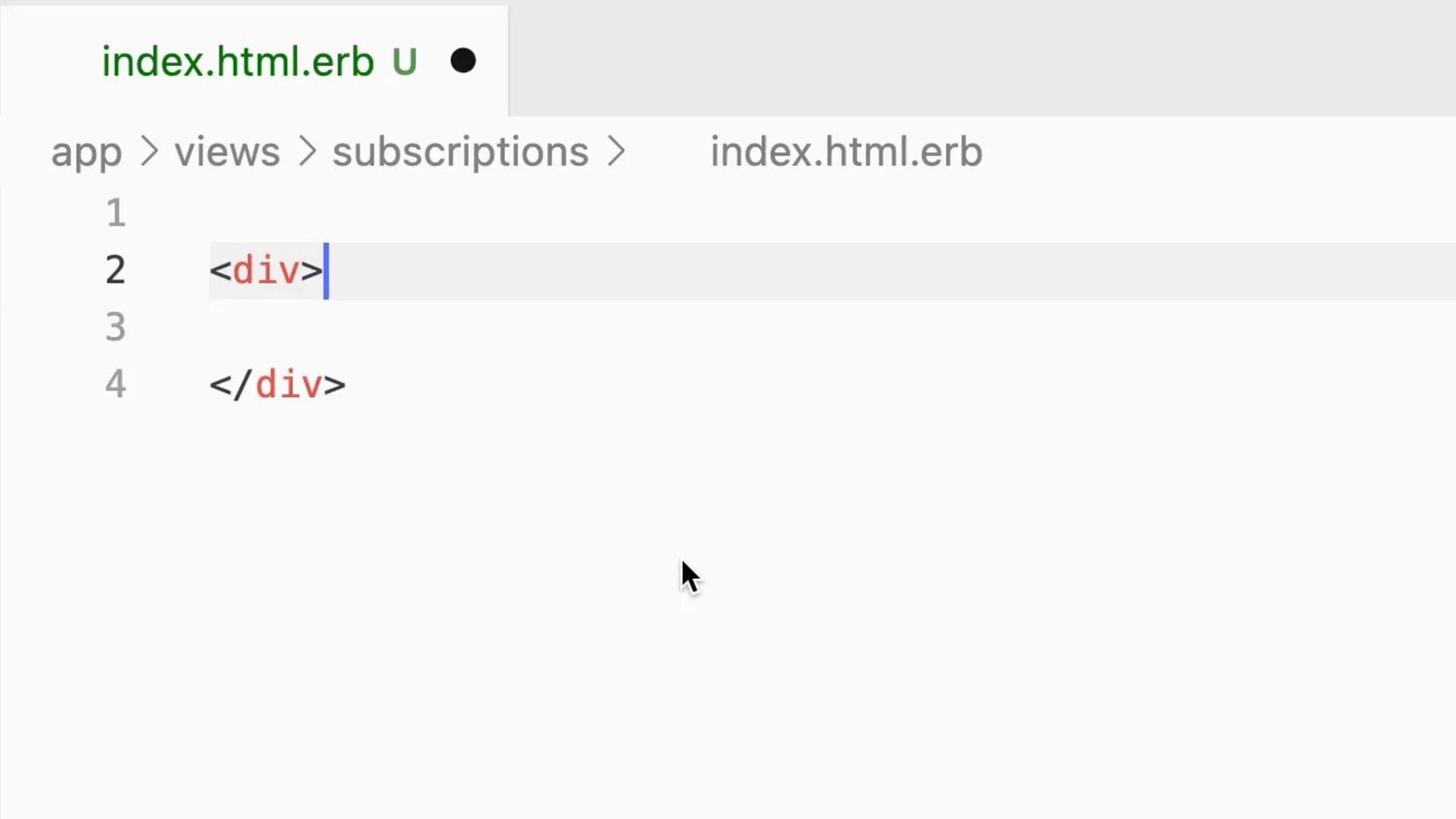Image resolution: width=1456 pixels, height=819 pixels.
Task: Expand the chevron after app breadcrumb
Action: pos(149,152)
